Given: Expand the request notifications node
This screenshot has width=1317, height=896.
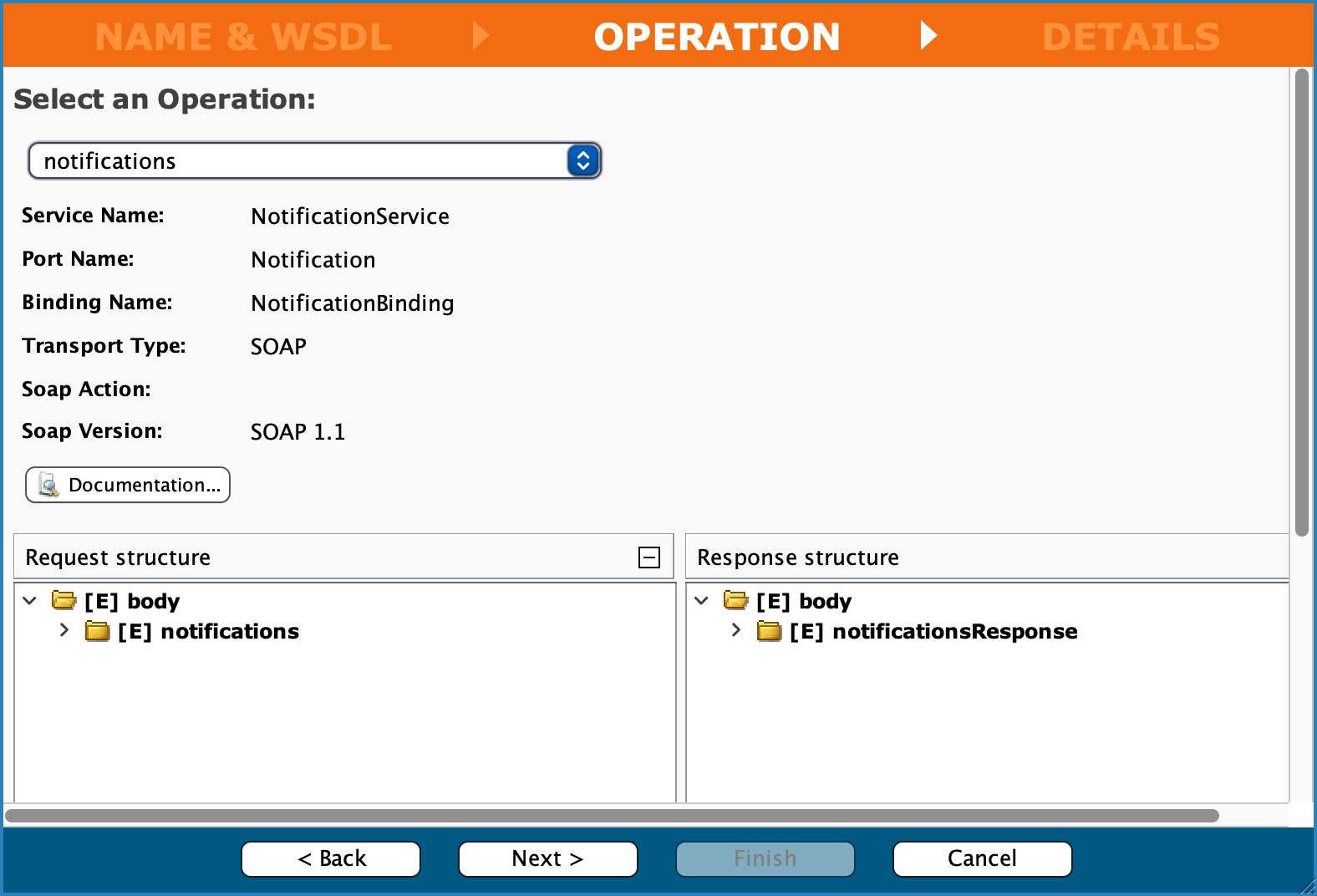Looking at the screenshot, I should [x=64, y=630].
